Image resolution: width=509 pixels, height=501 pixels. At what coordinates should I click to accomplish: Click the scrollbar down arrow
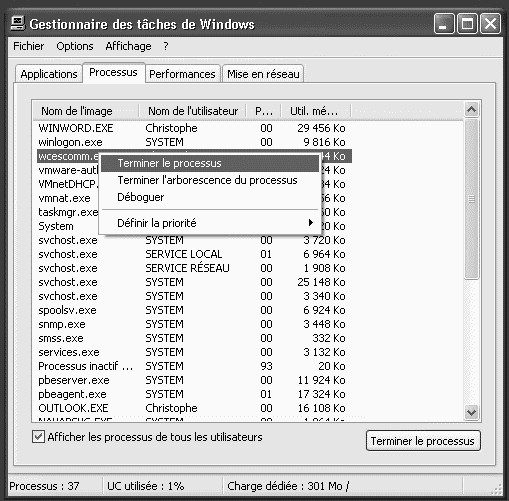[x=471, y=412]
